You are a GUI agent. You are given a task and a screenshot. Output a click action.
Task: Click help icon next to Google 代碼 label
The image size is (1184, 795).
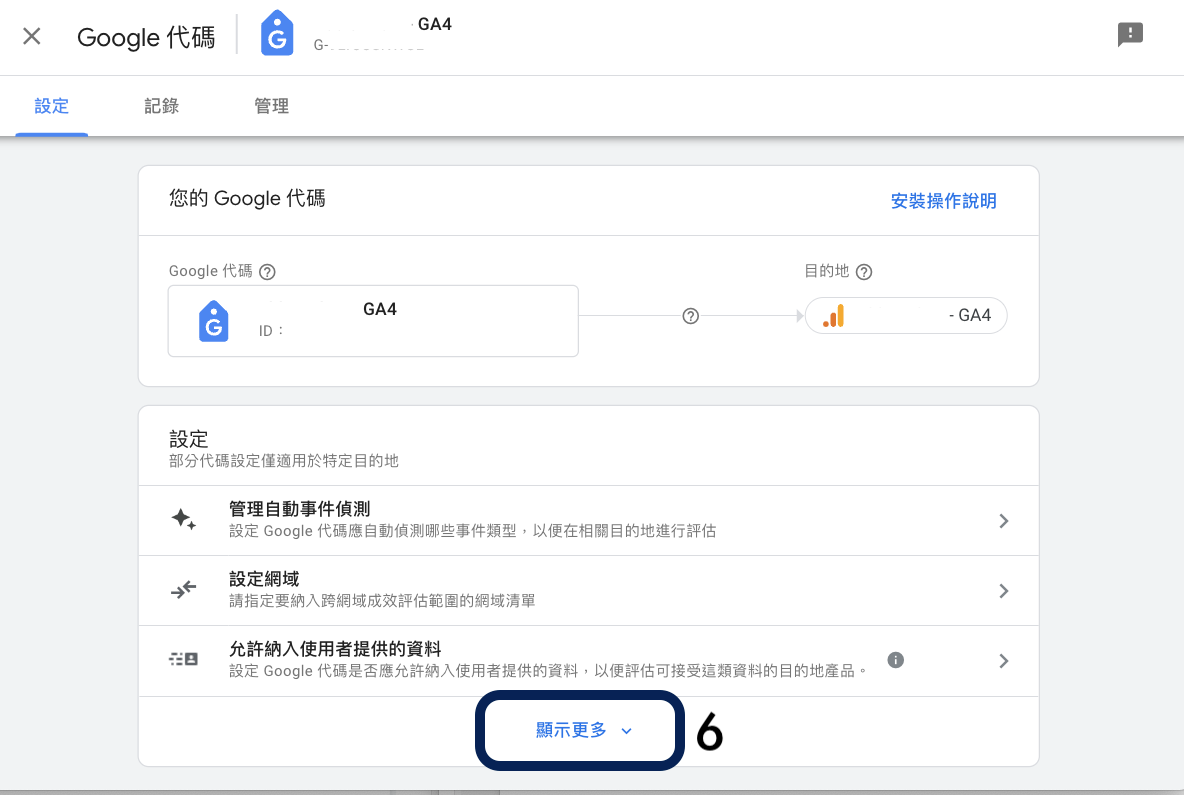pyautogui.click(x=267, y=272)
